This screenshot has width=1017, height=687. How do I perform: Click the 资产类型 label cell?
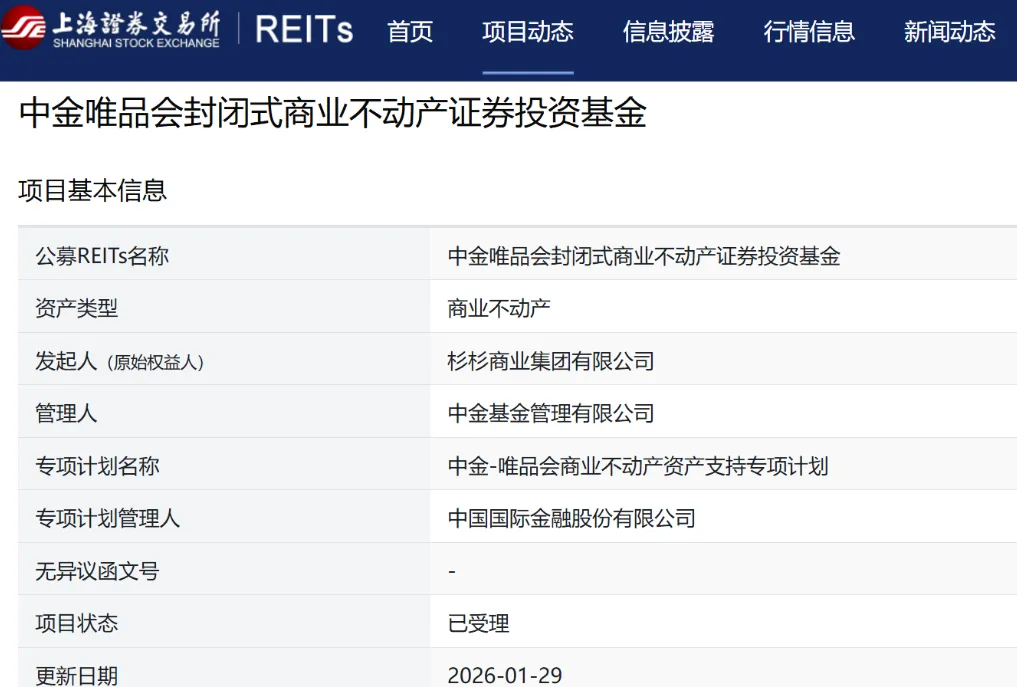(x=224, y=308)
